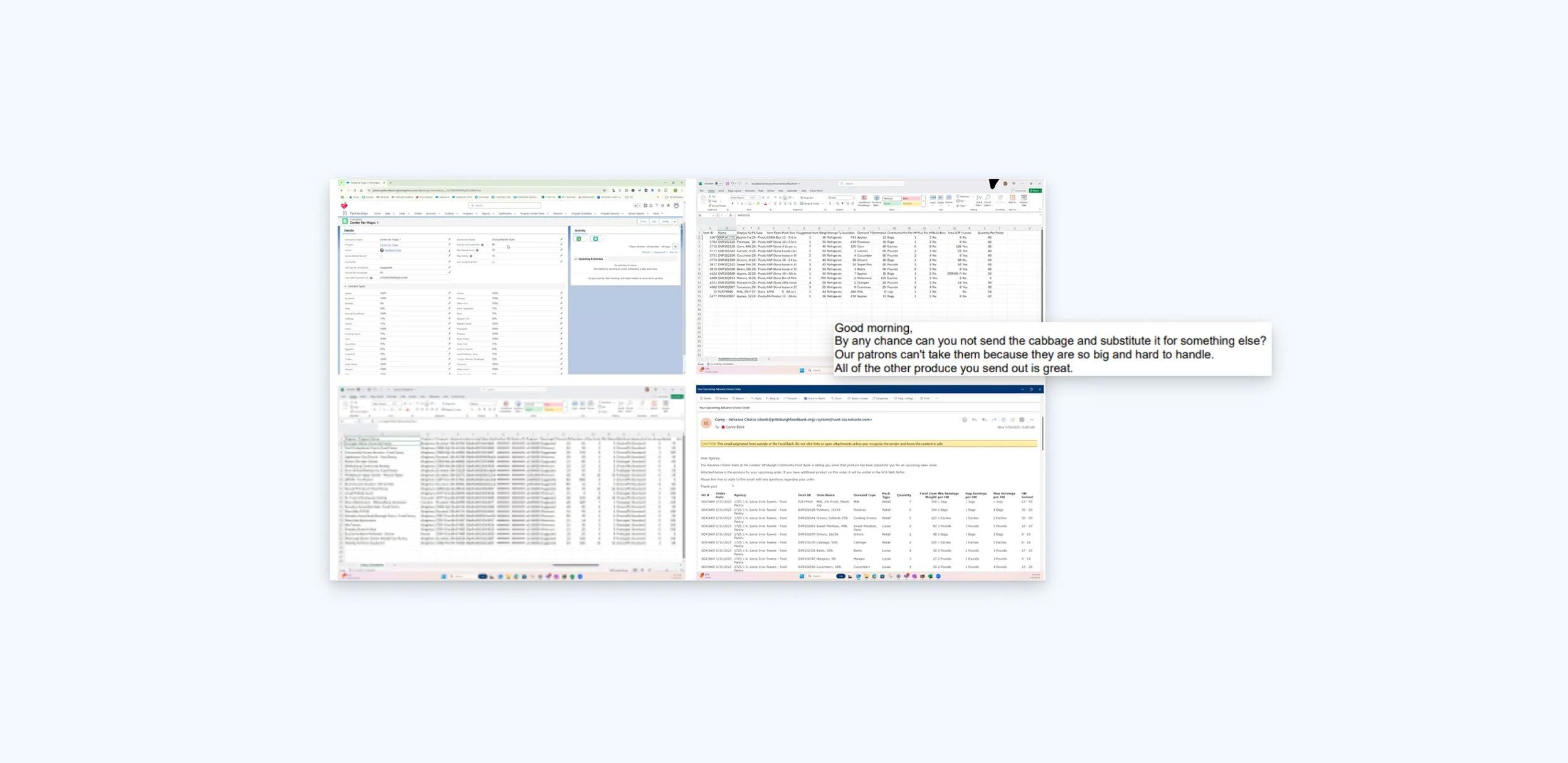
Task: Click the Share to Teams icon
Action: pyautogui.click(x=805, y=398)
